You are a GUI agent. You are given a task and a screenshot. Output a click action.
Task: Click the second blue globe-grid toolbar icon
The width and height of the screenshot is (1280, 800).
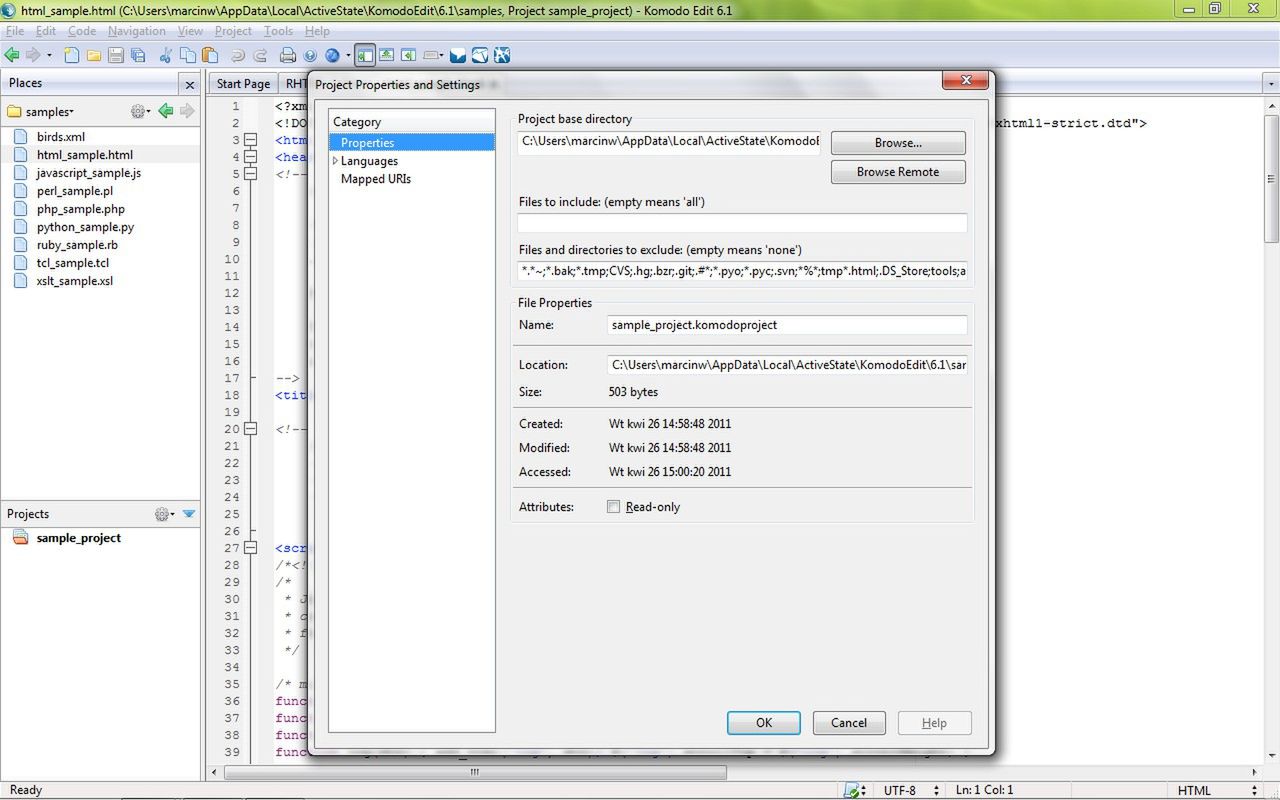coord(480,55)
